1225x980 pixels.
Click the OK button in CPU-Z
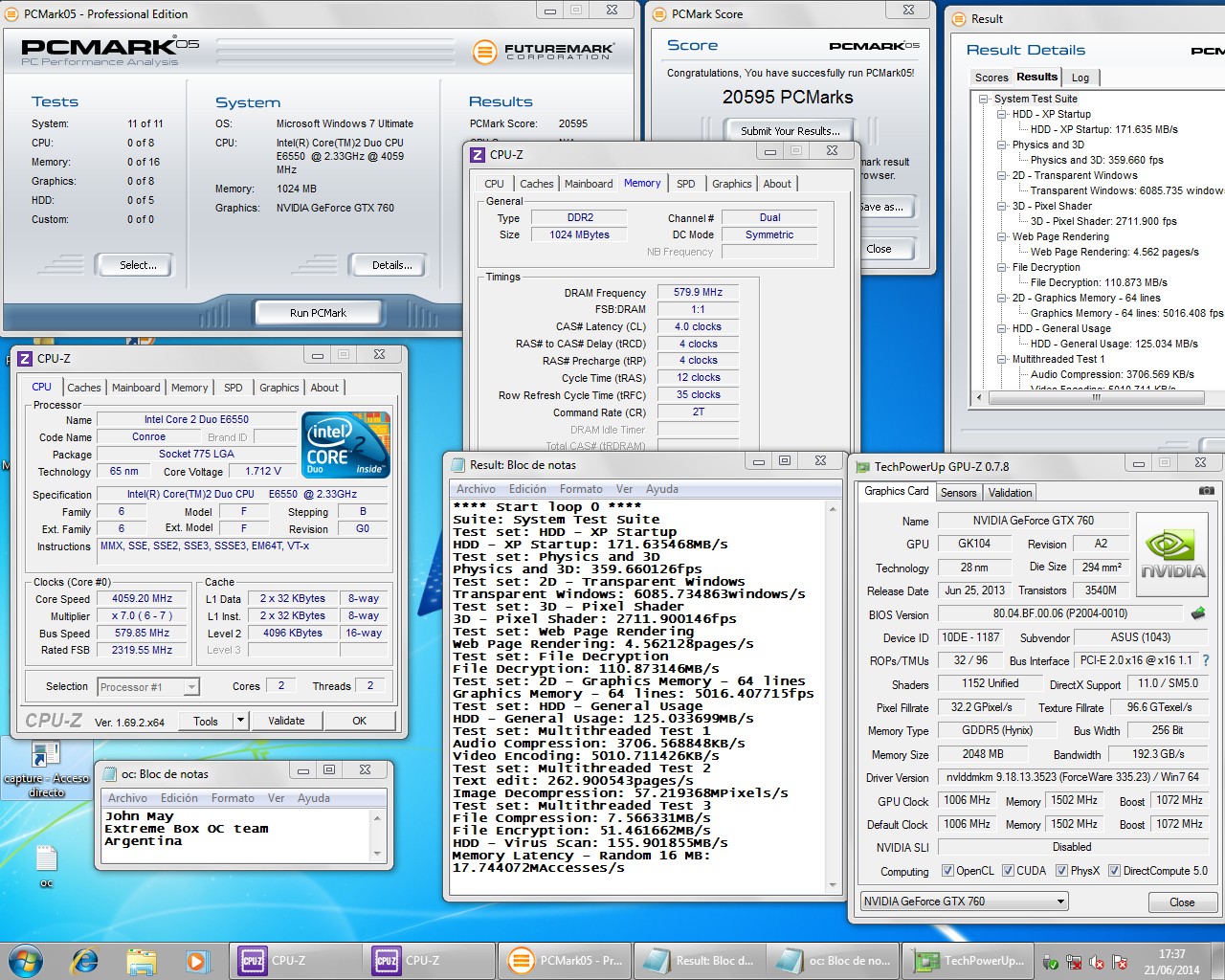359,721
